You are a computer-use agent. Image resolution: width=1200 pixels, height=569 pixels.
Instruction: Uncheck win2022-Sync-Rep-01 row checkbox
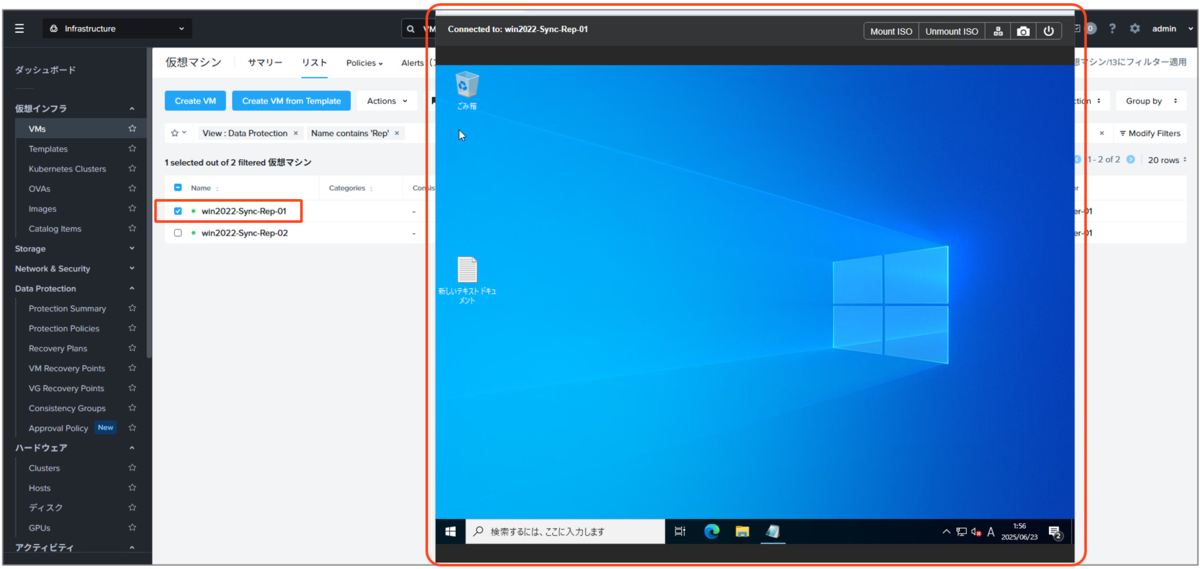[x=178, y=211]
